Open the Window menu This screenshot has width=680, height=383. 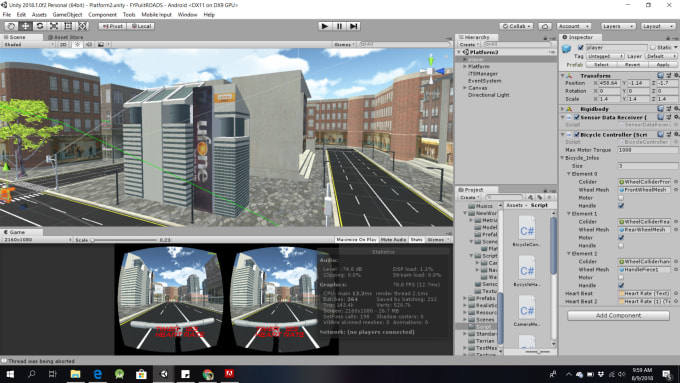pyautogui.click(x=187, y=14)
